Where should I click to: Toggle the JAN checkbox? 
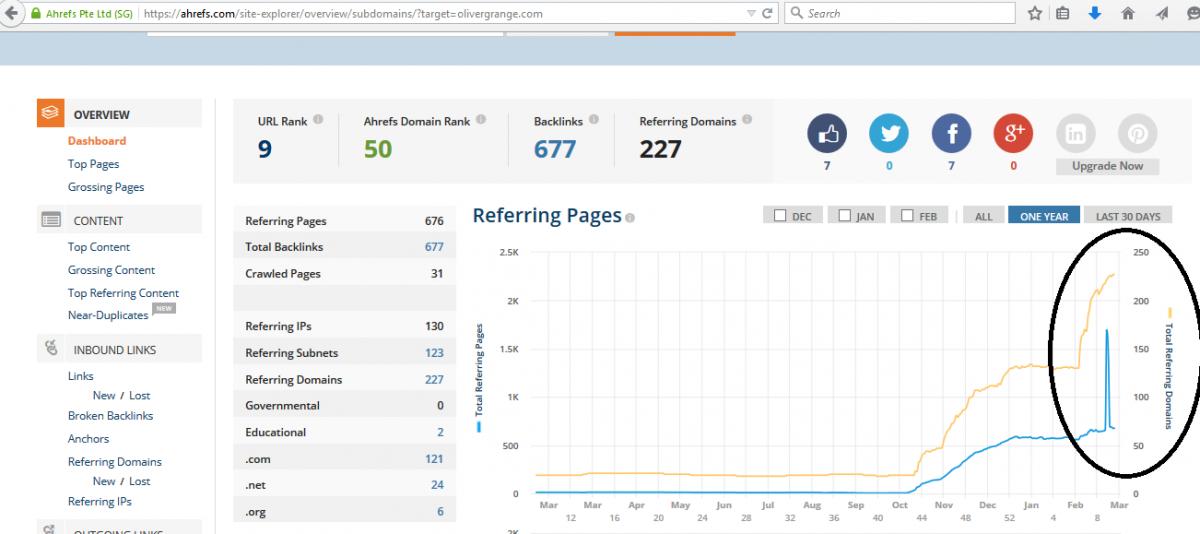click(x=845, y=215)
